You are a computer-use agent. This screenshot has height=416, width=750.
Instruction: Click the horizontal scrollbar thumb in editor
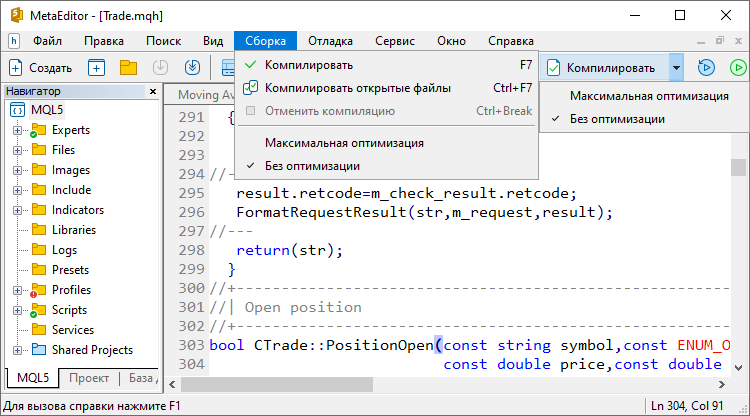pos(276,384)
